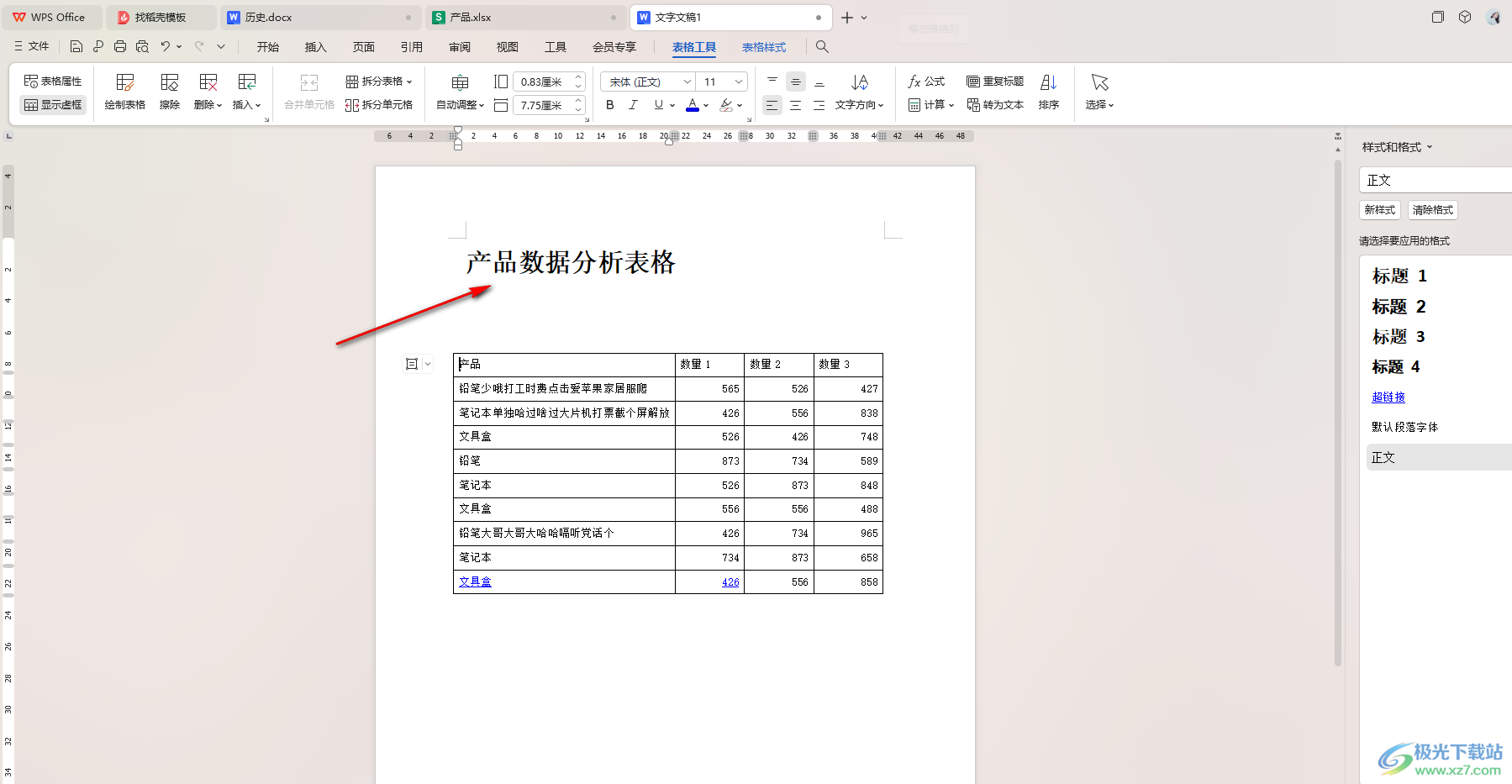Open the 选择 select dropdown
Image resolution: width=1512 pixels, height=784 pixels.
tap(1099, 92)
